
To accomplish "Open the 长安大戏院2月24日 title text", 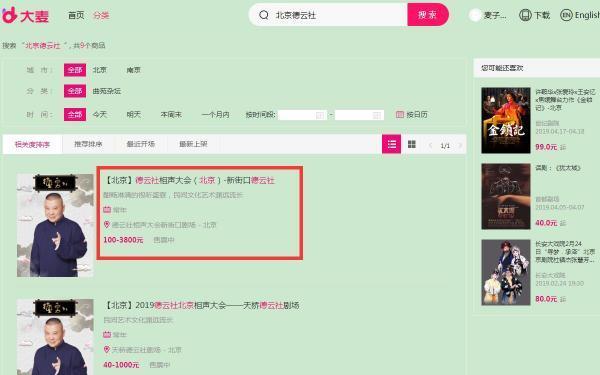I will pyautogui.click(x=565, y=252).
